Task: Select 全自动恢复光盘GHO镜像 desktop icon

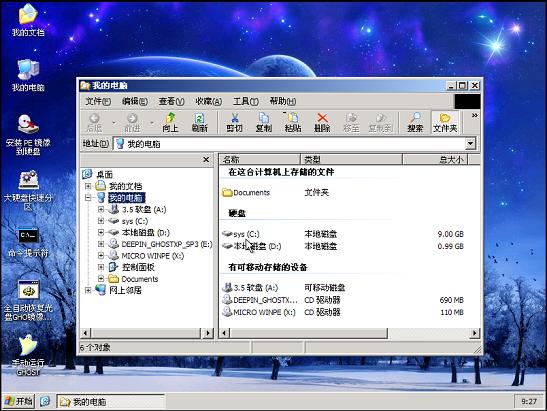Action: [x=28, y=300]
